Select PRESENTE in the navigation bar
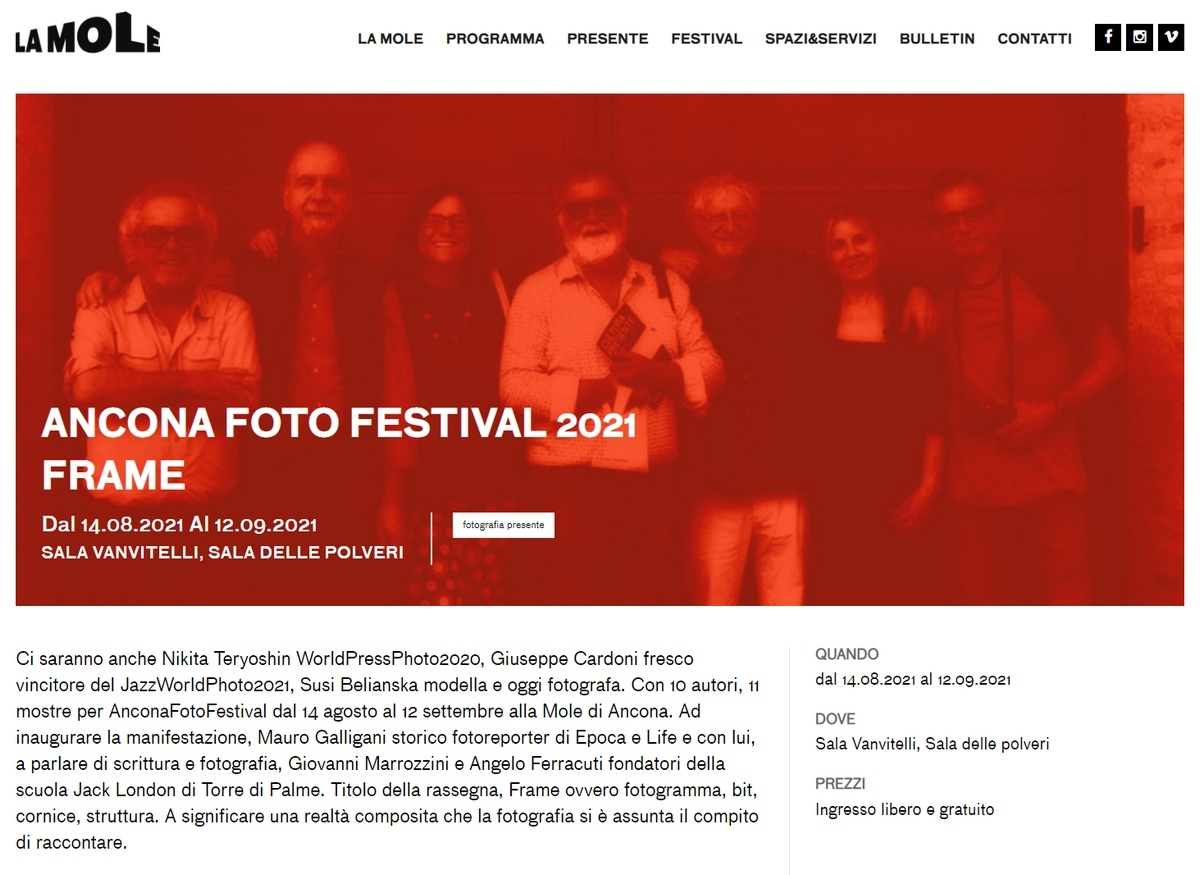Viewport: 1200px width, 875px height. coord(608,39)
